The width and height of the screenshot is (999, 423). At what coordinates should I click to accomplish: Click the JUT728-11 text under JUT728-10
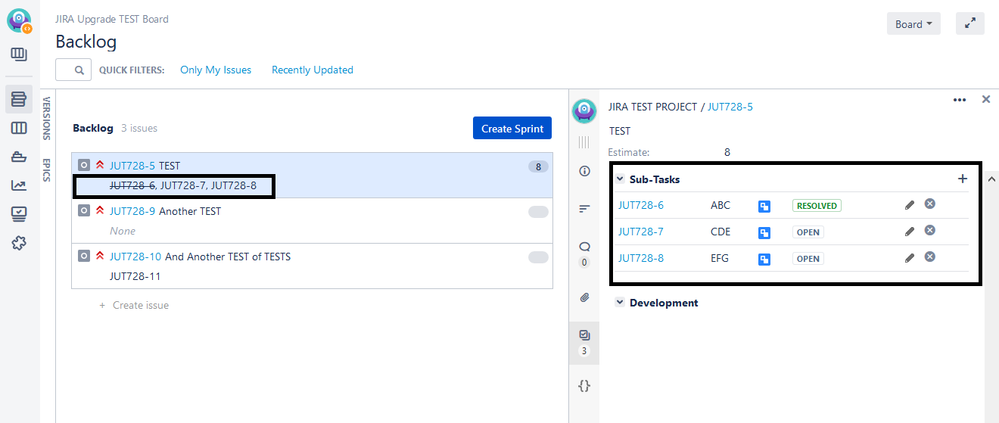[135, 276]
